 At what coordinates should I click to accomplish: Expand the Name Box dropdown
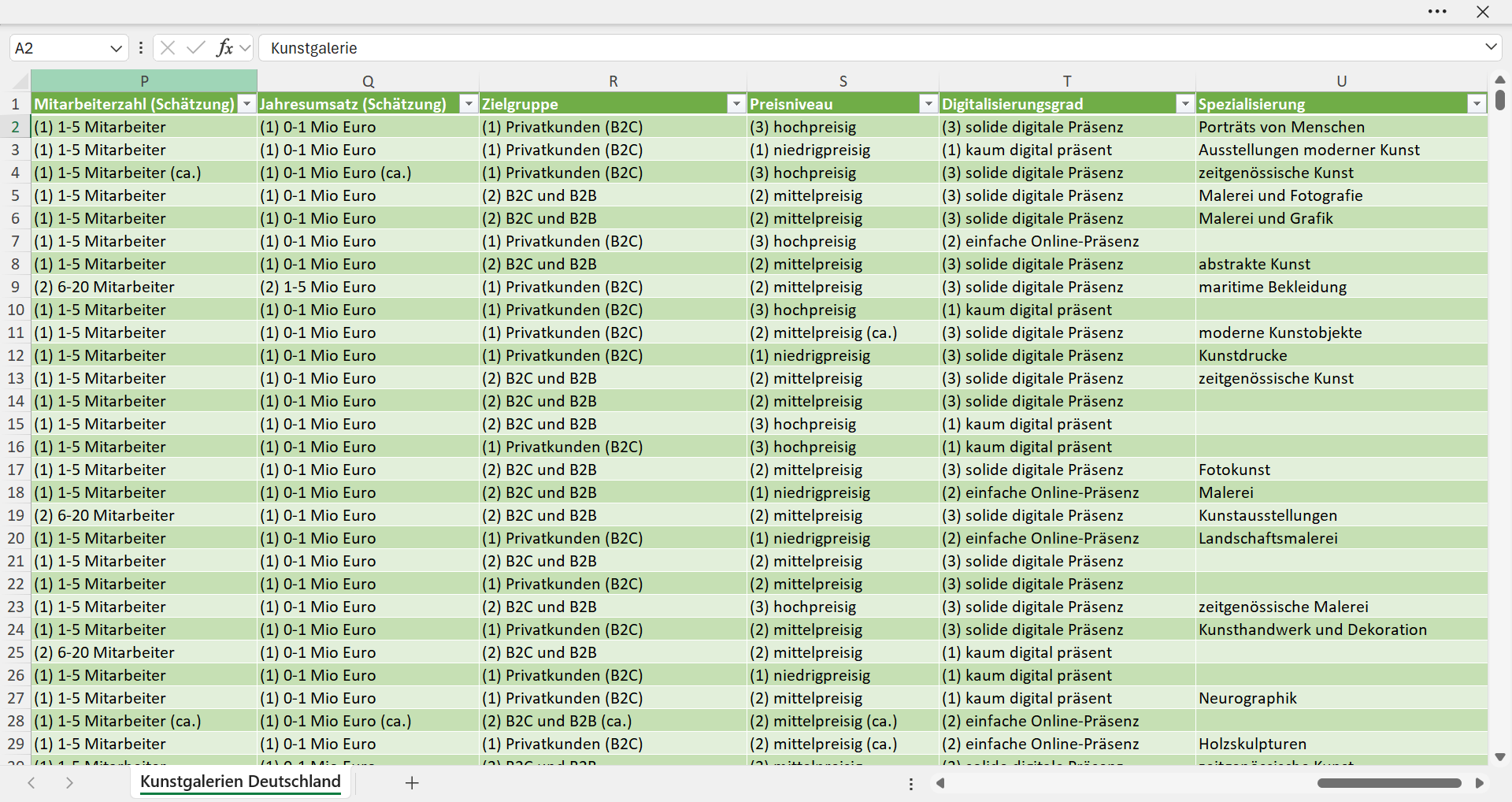click(x=116, y=48)
